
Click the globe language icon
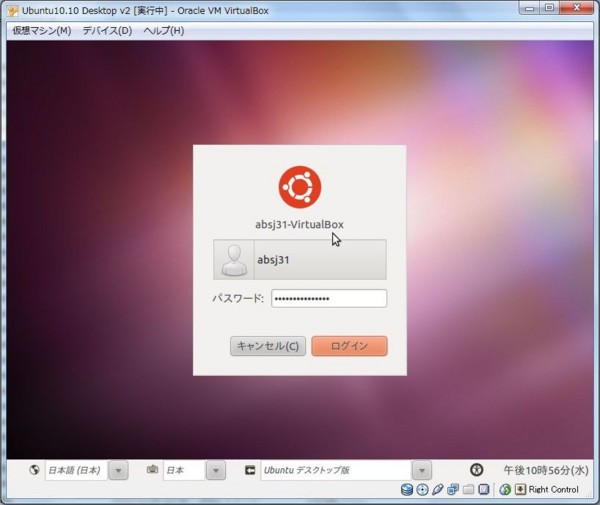(34, 469)
